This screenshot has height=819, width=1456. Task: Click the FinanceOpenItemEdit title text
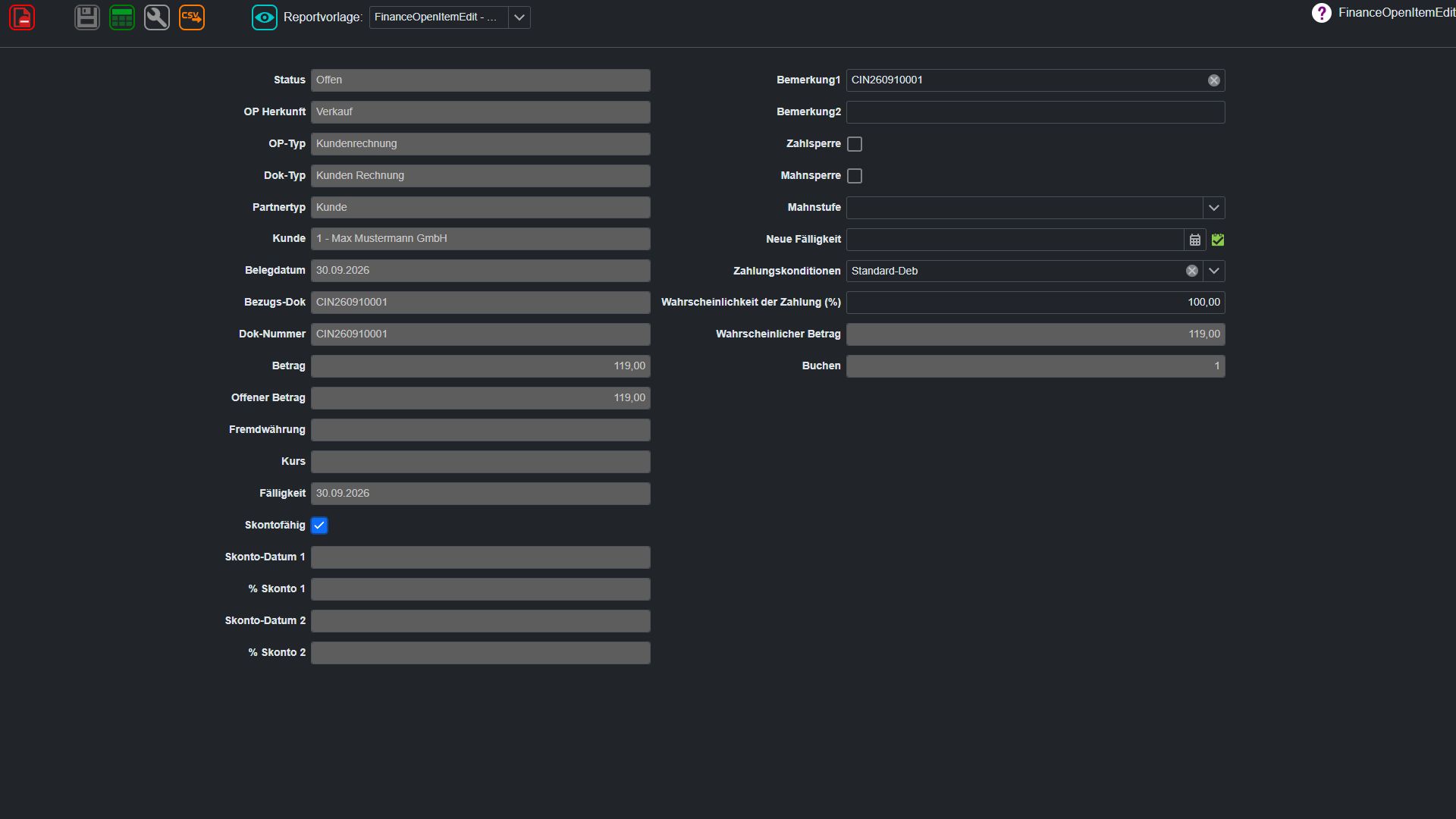[x=1397, y=13]
